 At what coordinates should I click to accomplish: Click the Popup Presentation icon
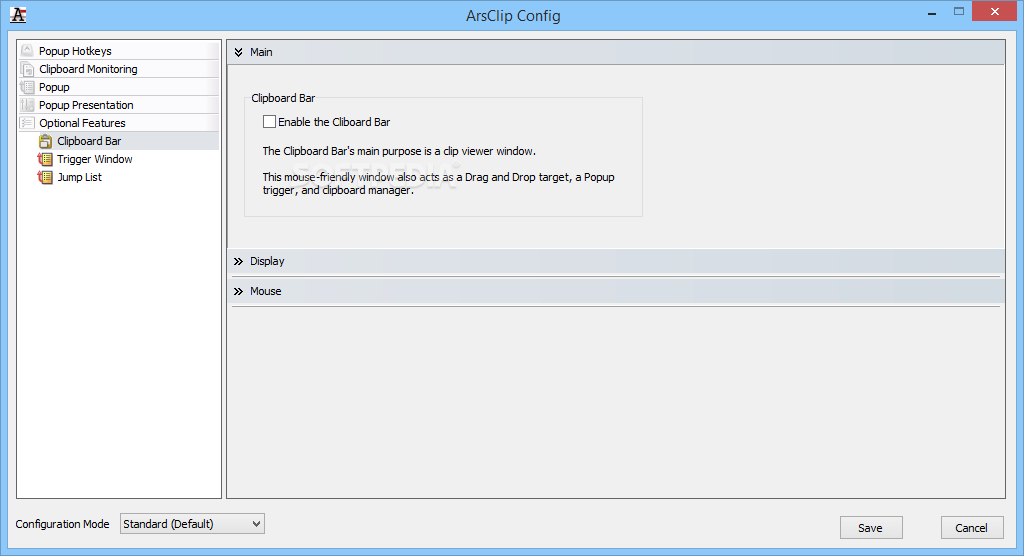(27, 105)
